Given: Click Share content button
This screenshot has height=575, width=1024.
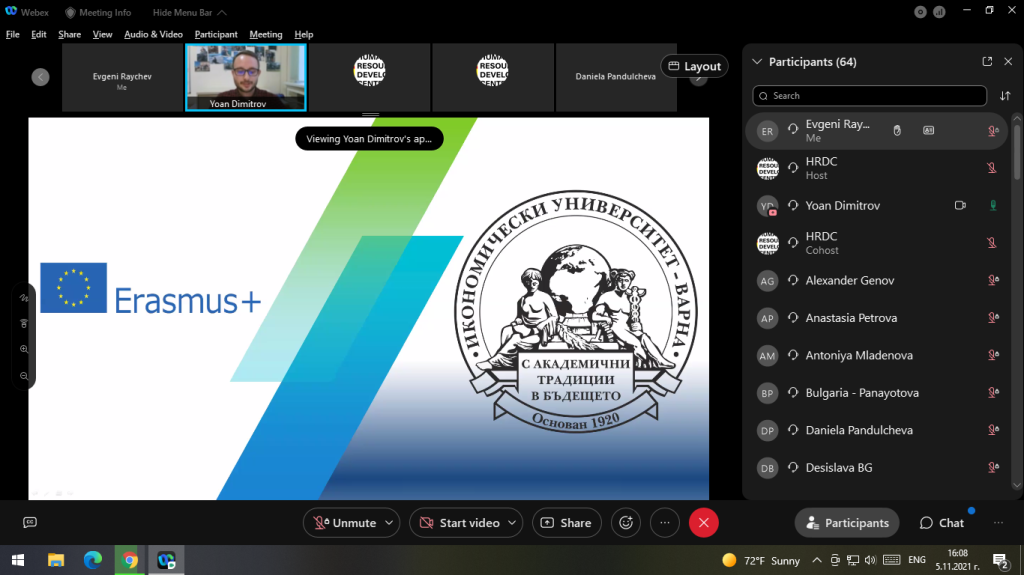Looking at the screenshot, I should click(x=567, y=523).
